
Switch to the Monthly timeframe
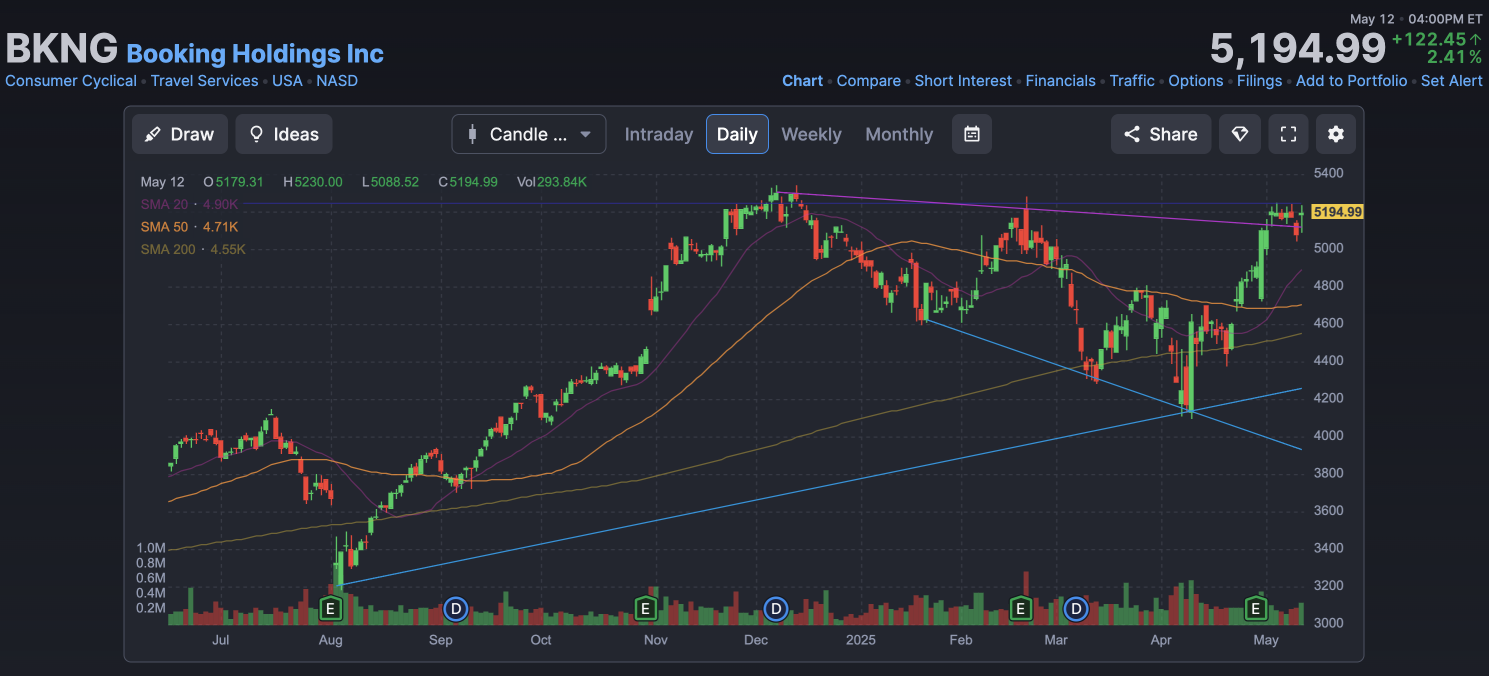point(899,134)
